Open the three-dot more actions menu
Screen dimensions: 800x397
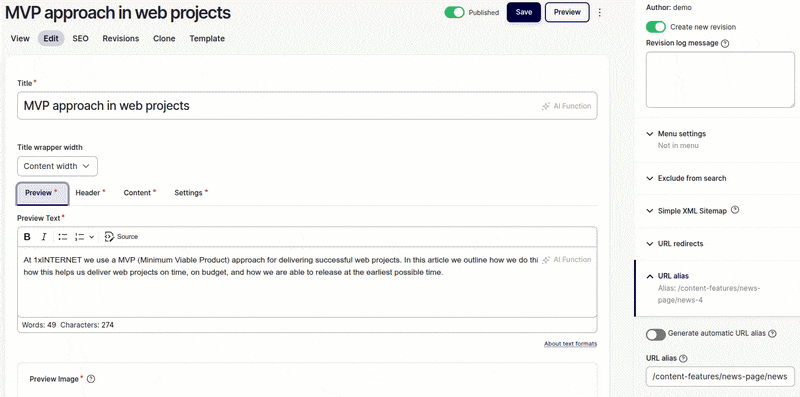[x=599, y=12]
